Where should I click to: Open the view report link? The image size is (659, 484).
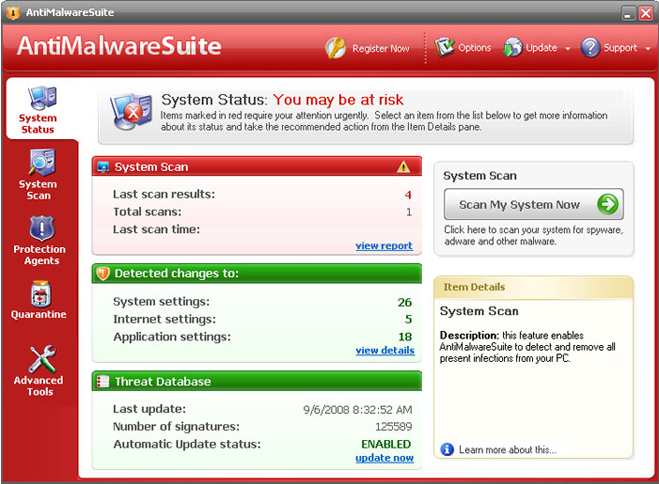point(384,245)
